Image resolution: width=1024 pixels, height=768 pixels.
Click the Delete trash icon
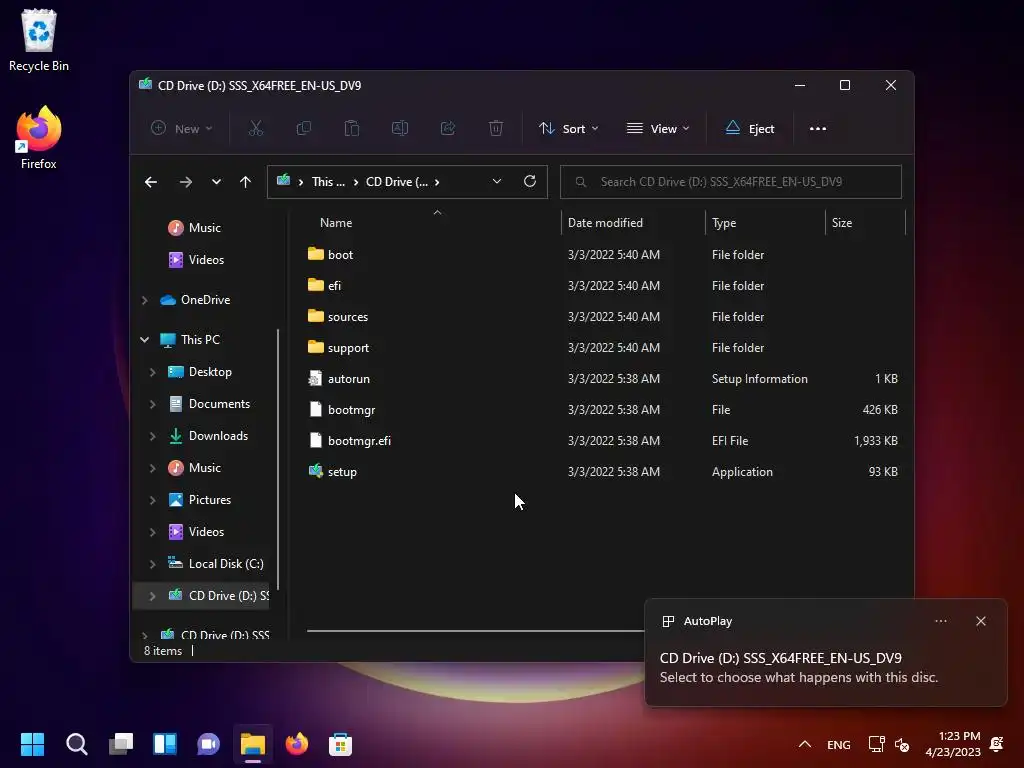click(x=496, y=129)
